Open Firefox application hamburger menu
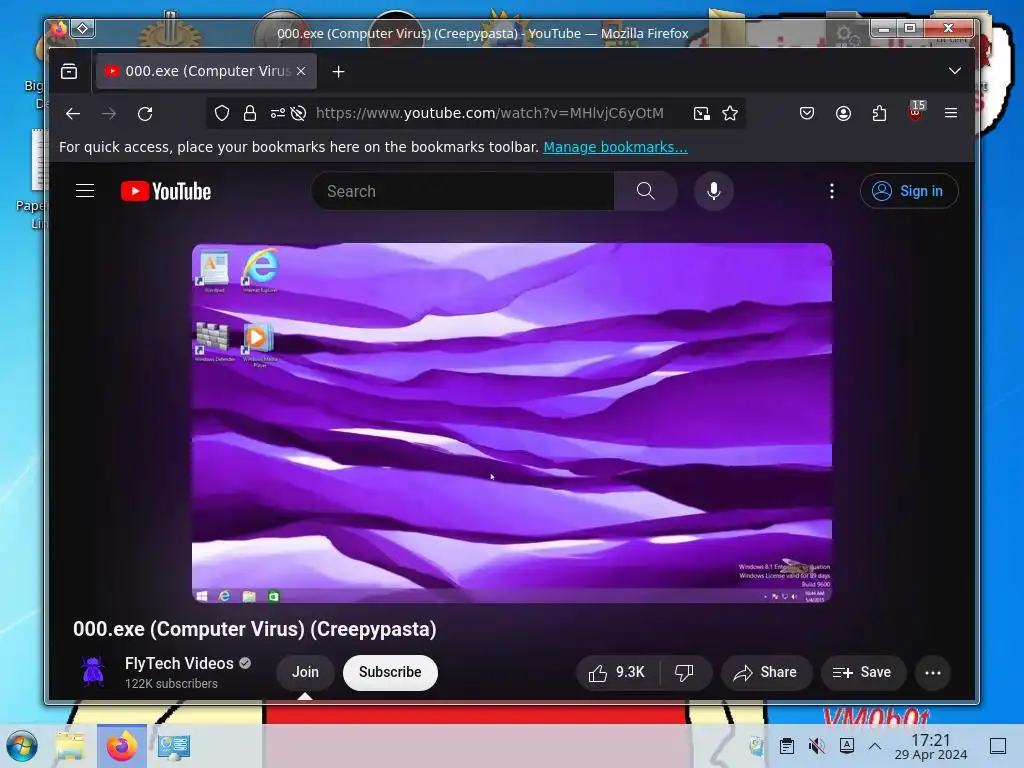Image resolution: width=1024 pixels, height=768 pixels. 951,113
